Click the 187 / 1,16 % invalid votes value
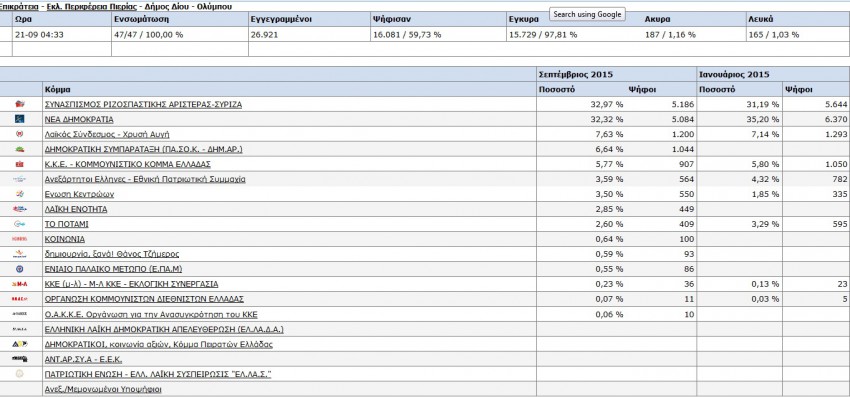Viewport: 850px width, 397px height. pyautogui.click(x=670, y=34)
